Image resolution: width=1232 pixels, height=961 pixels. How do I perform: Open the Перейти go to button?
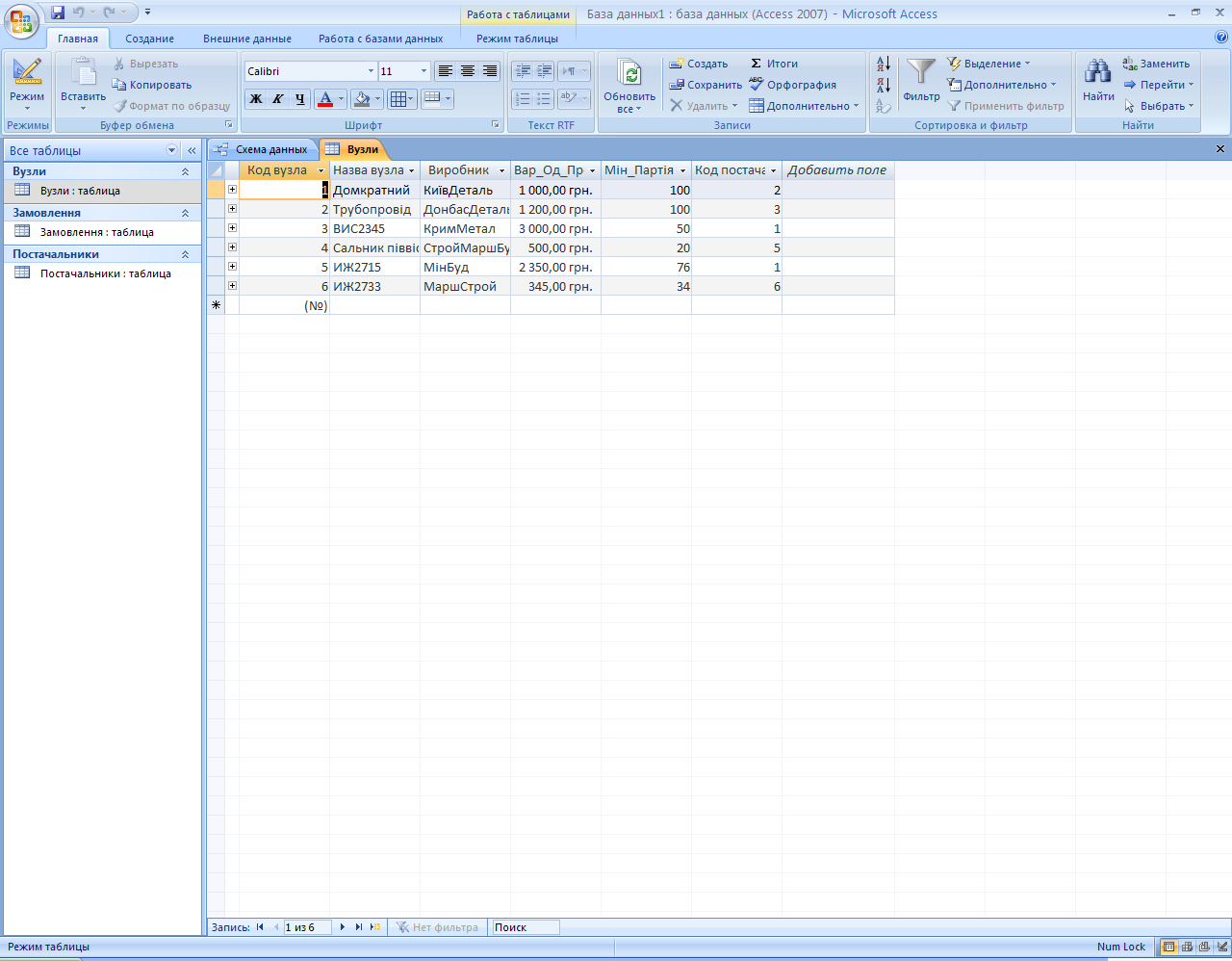point(1159,85)
